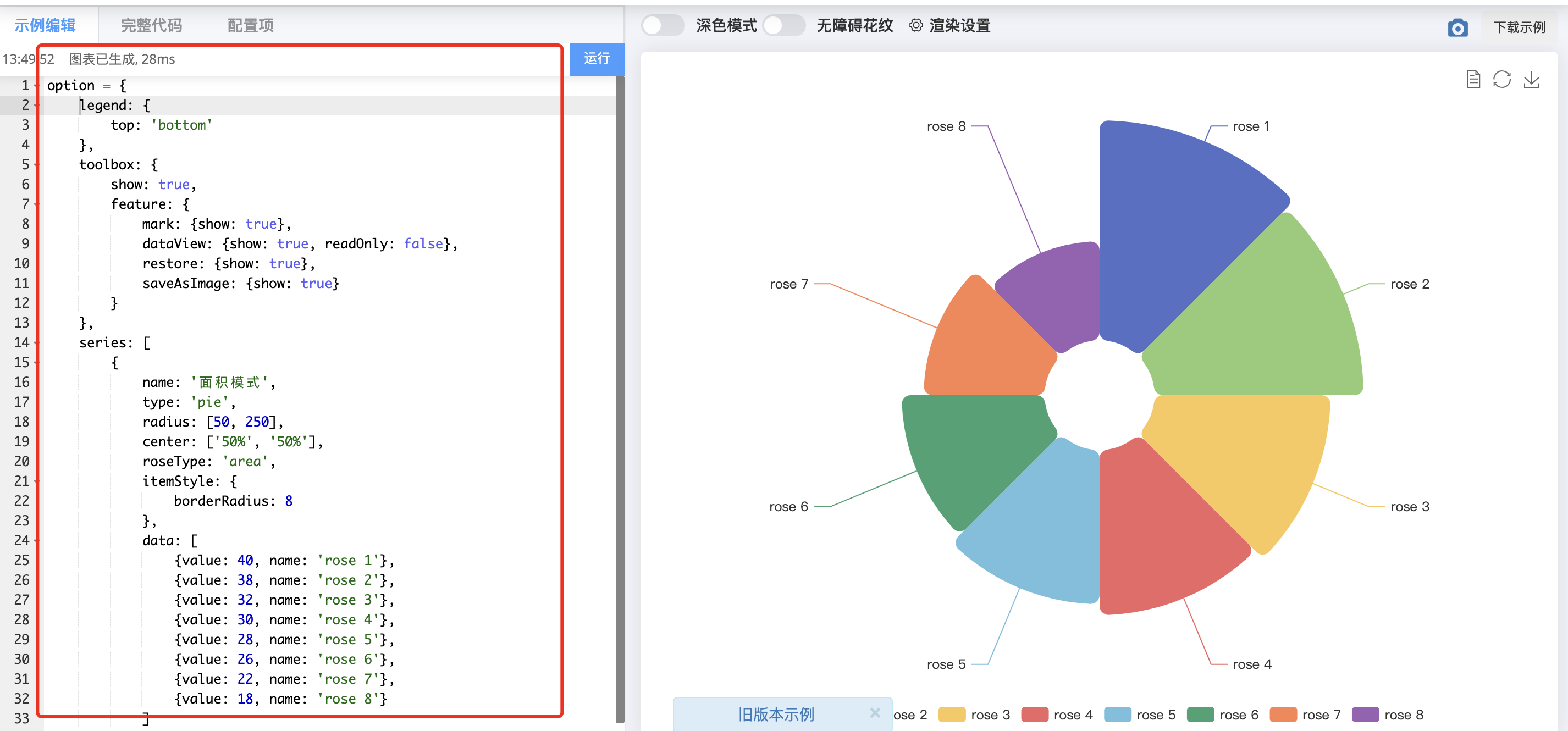
Task: Take a screenshot with camera icon
Action: tap(1458, 27)
